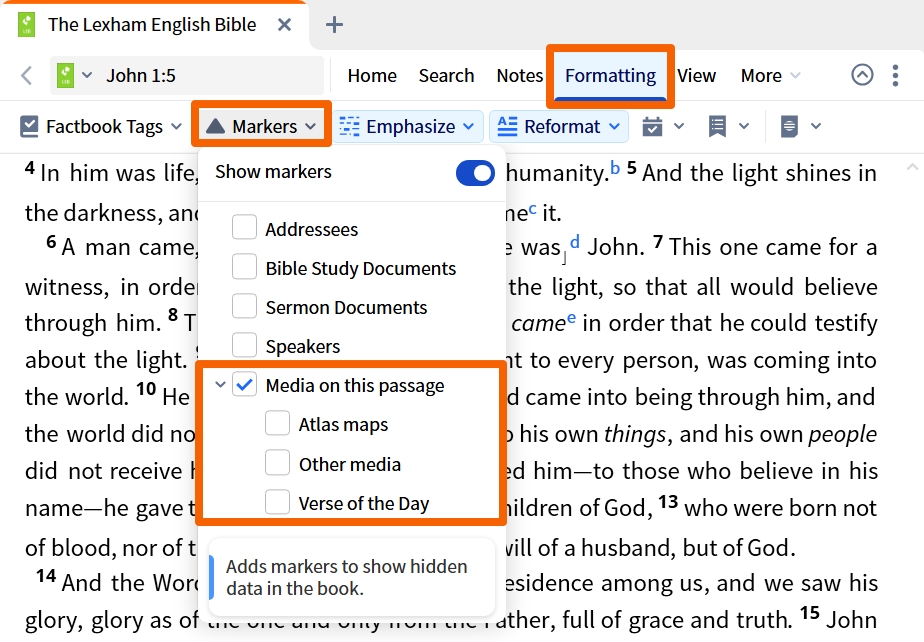Screen dimensions: 924x642
Task: Click the calendar checkmark icon
Action: click(652, 126)
